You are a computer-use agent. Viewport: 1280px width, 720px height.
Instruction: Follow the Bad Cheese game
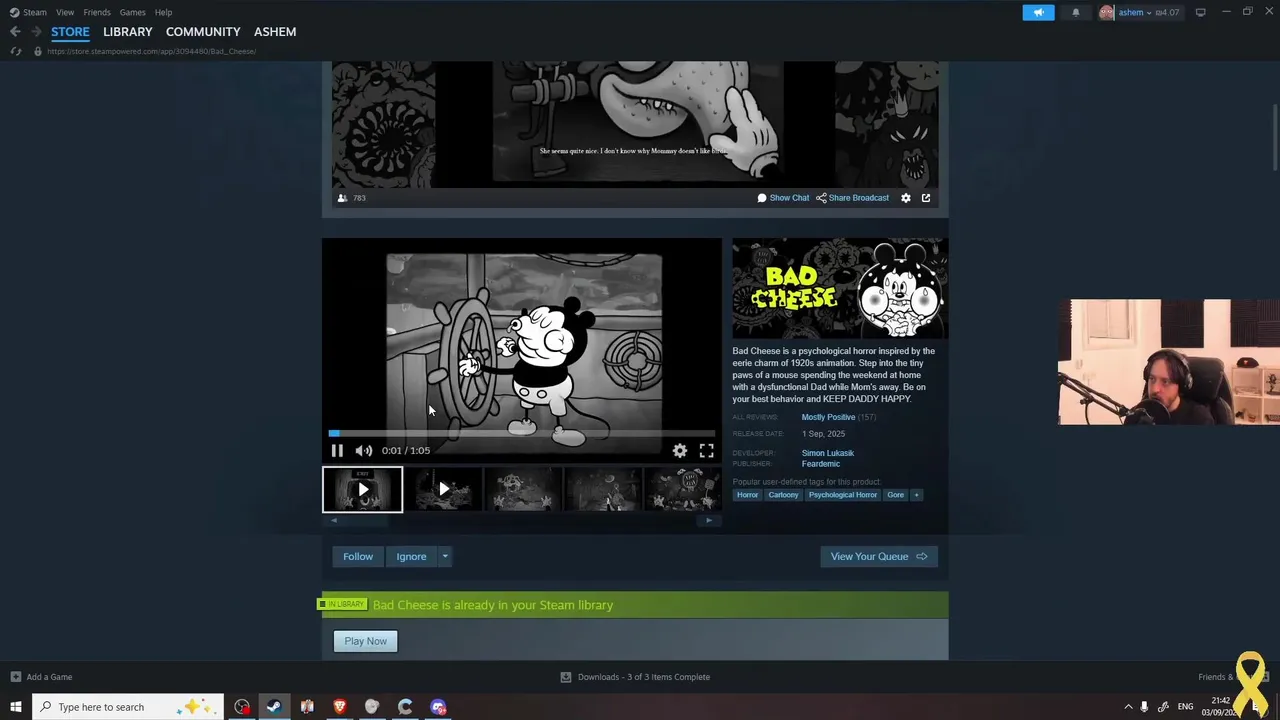[358, 557]
